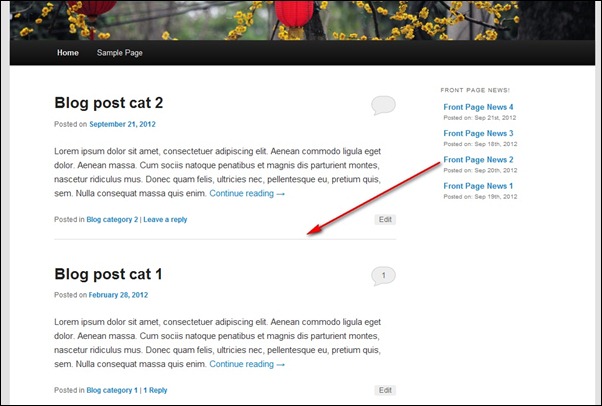Open the empty comment bubble on Blog post cat 2

point(383,104)
